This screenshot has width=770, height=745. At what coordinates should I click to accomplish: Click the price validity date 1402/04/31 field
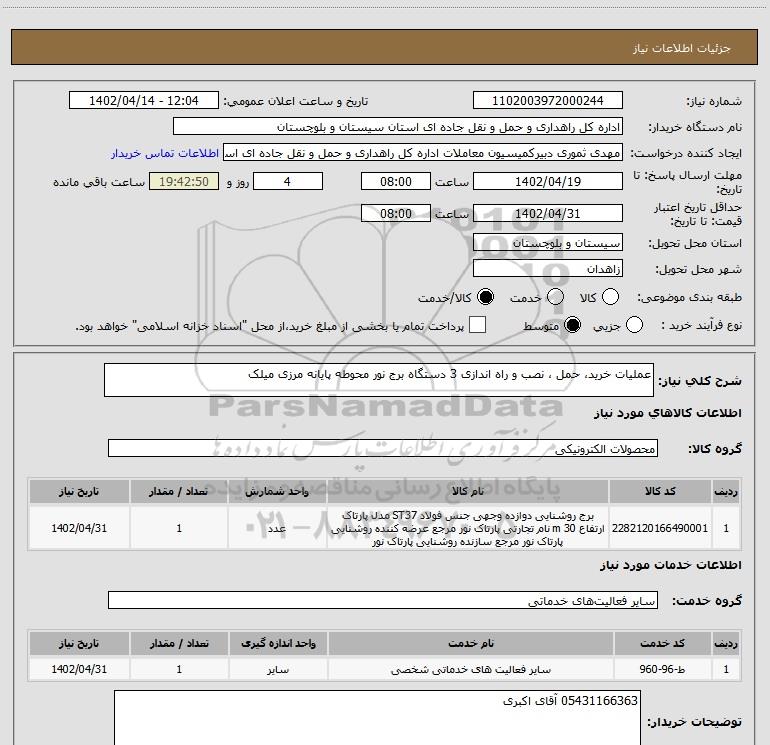point(548,213)
